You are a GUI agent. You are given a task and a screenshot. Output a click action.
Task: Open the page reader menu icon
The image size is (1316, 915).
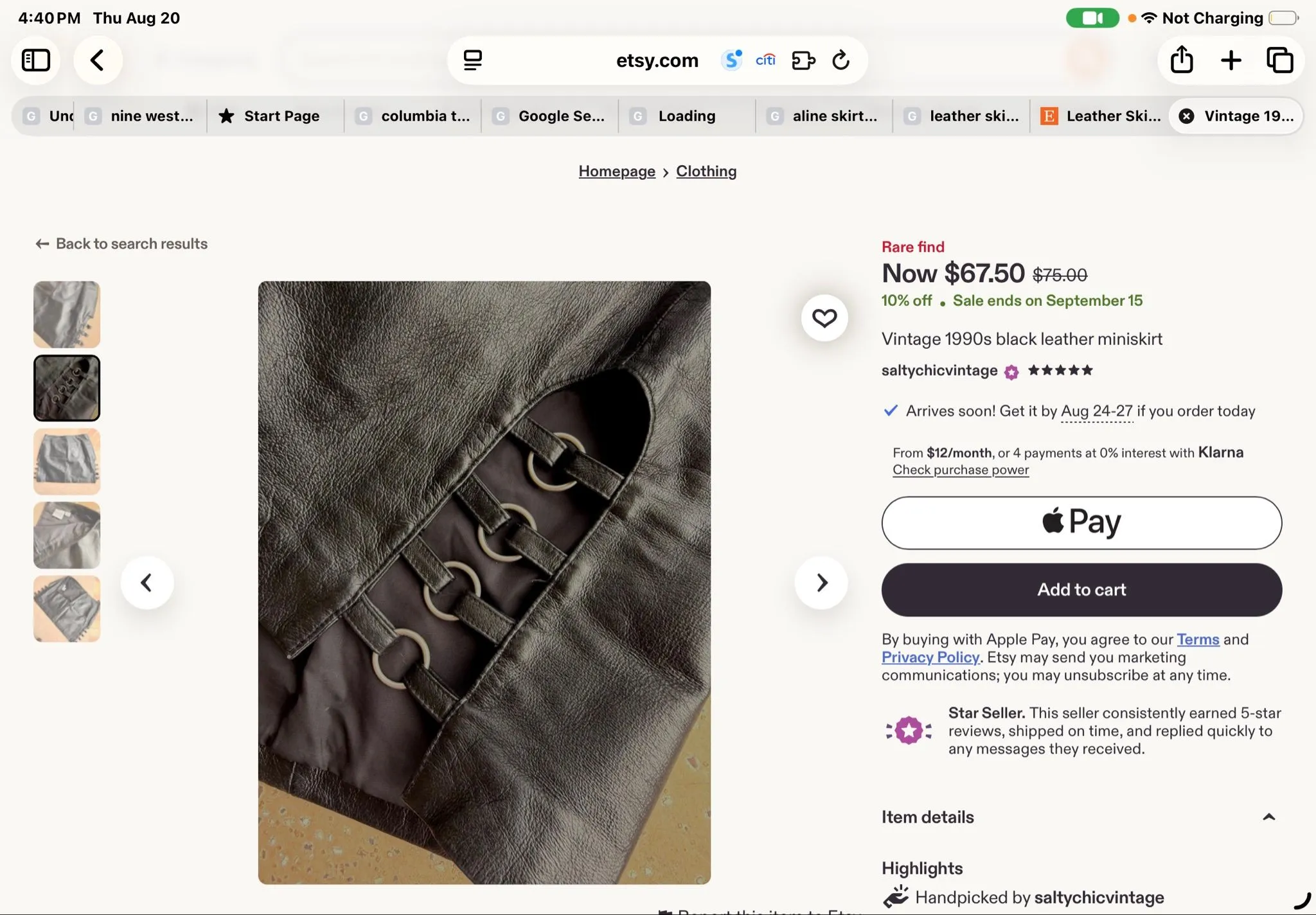(x=473, y=60)
